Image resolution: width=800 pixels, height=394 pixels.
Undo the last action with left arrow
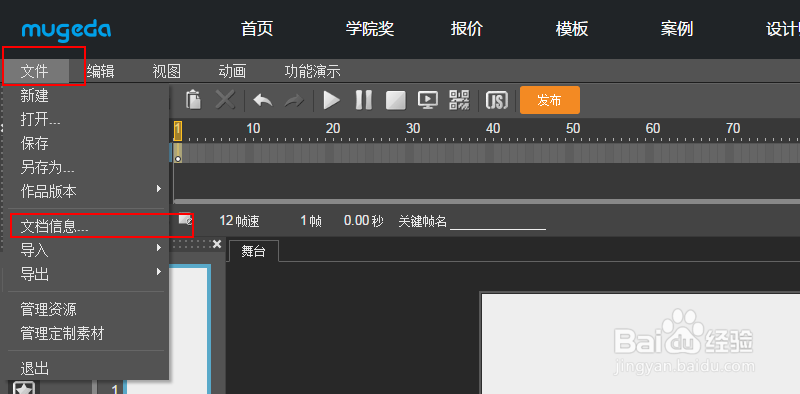click(x=262, y=100)
